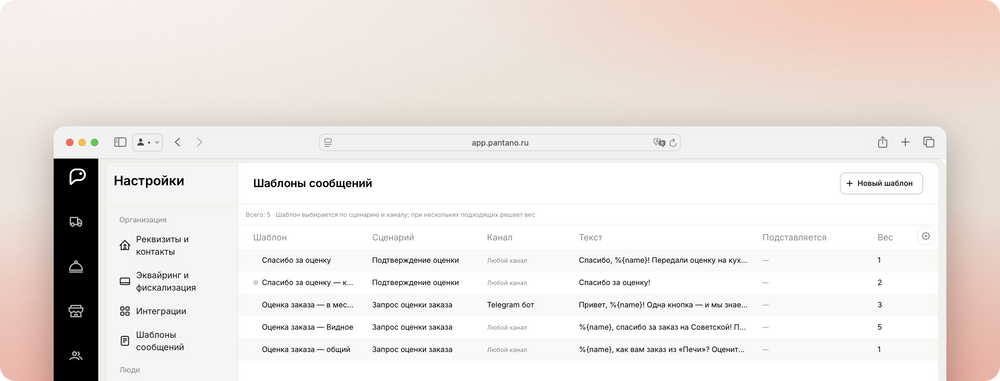The image size is (1000, 381).
Task: Click Запрос оценки заказа in the Видное row
Action: click(412, 327)
